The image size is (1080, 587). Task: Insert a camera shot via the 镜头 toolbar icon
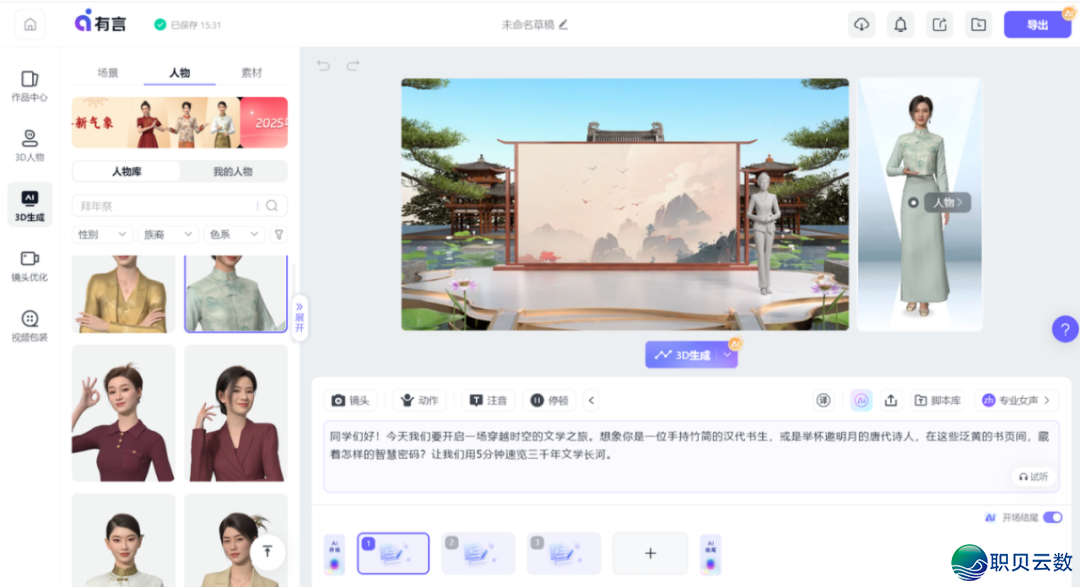(x=351, y=399)
